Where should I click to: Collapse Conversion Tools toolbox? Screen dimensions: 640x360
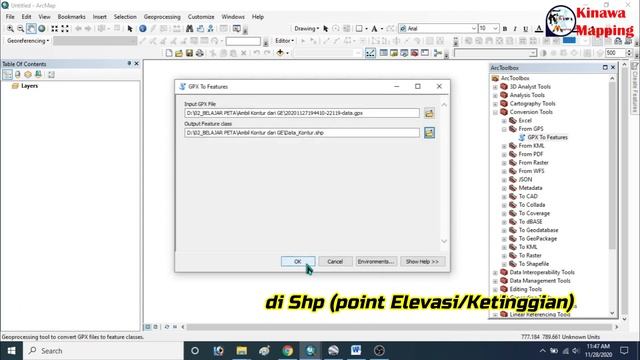pos(496,112)
